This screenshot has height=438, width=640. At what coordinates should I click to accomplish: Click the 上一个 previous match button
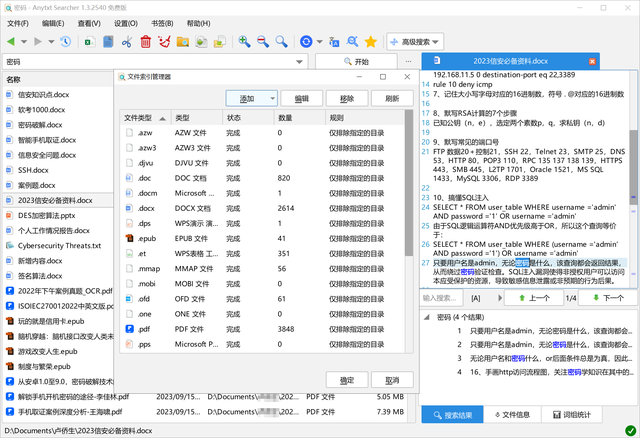pos(534,298)
